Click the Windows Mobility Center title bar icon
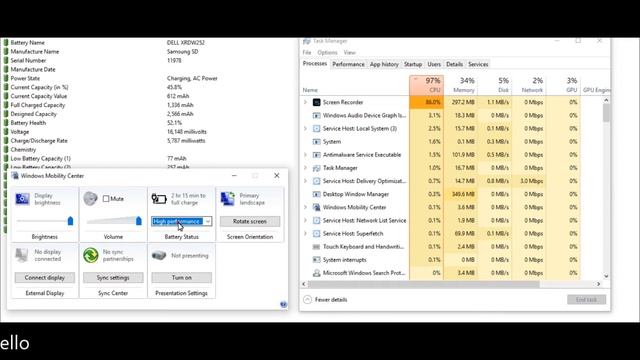The image size is (640, 360). coord(15,176)
